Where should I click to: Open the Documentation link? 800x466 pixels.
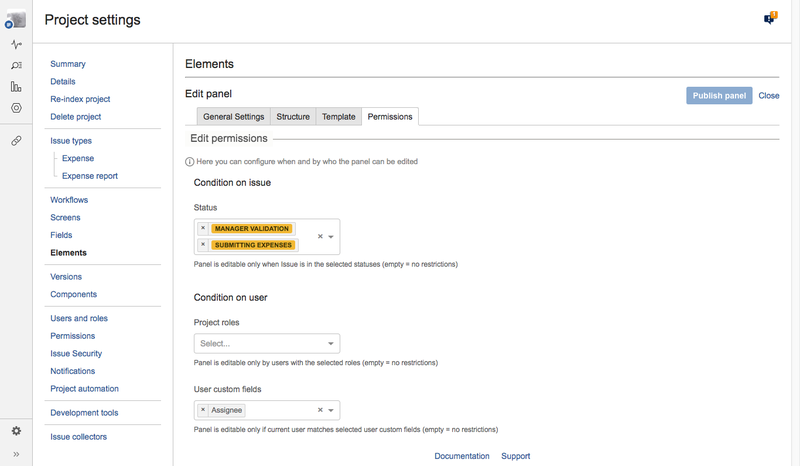462,456
